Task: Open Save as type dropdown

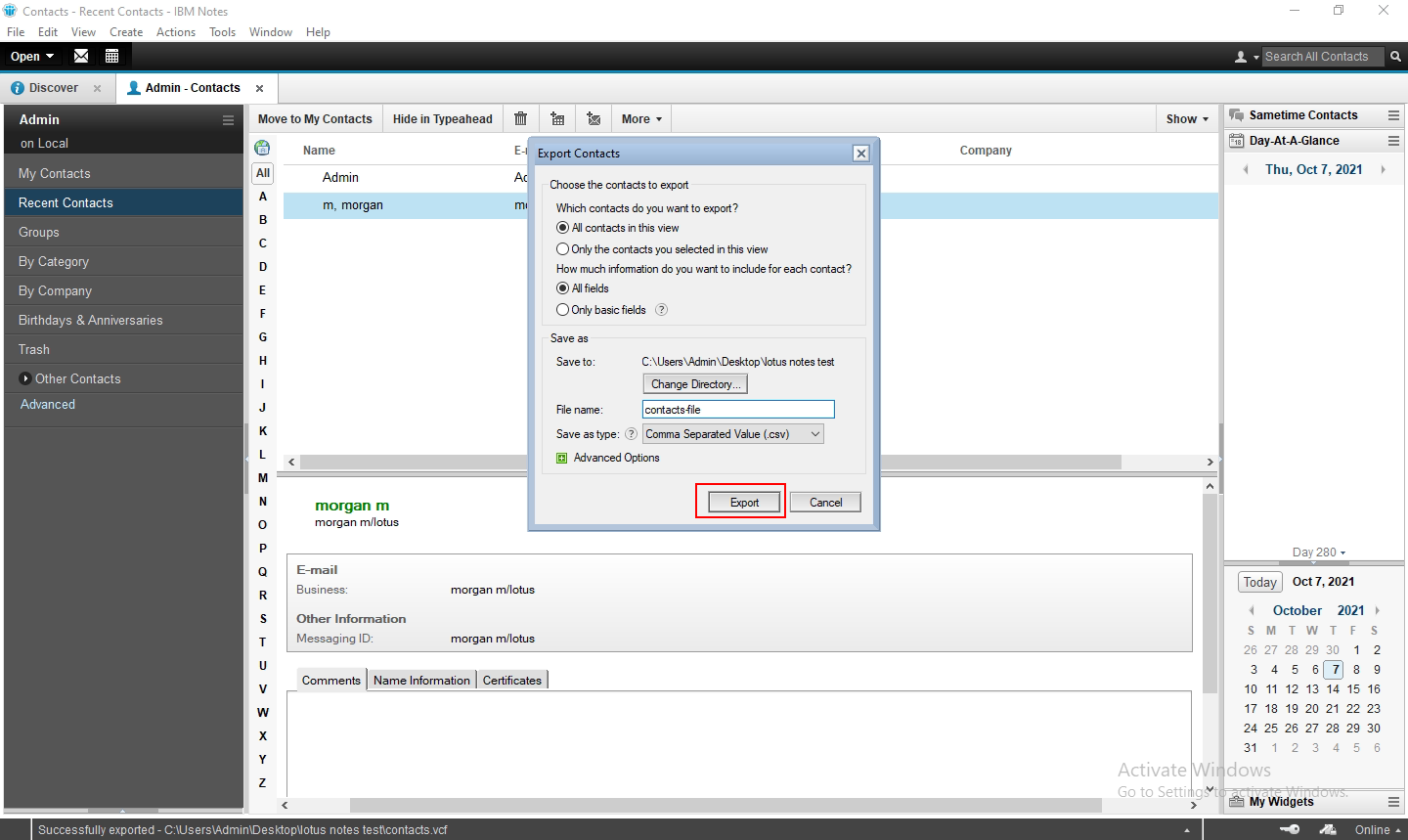Action: pyautogui.click(x=733, y=434)
